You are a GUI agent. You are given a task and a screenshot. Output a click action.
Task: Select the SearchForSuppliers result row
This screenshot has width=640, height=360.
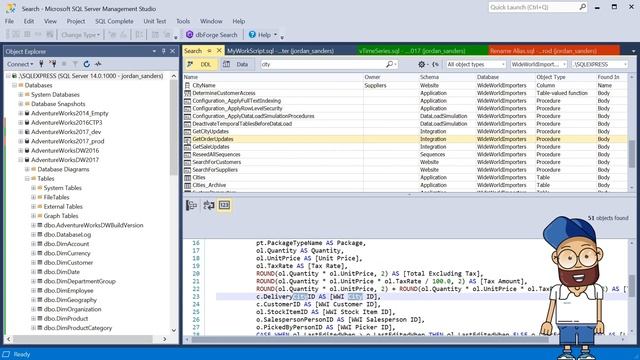coord(405,170)
